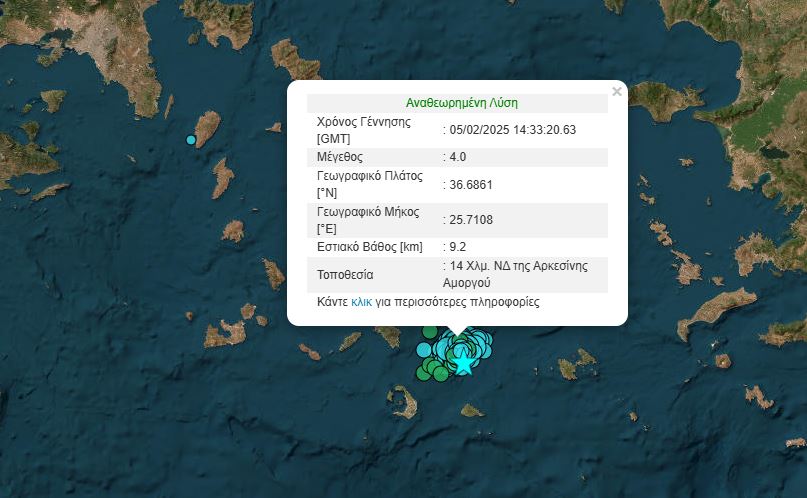Click the "Τοποθεσία" row label
This screenshot has height=498, width=807.
345,274
